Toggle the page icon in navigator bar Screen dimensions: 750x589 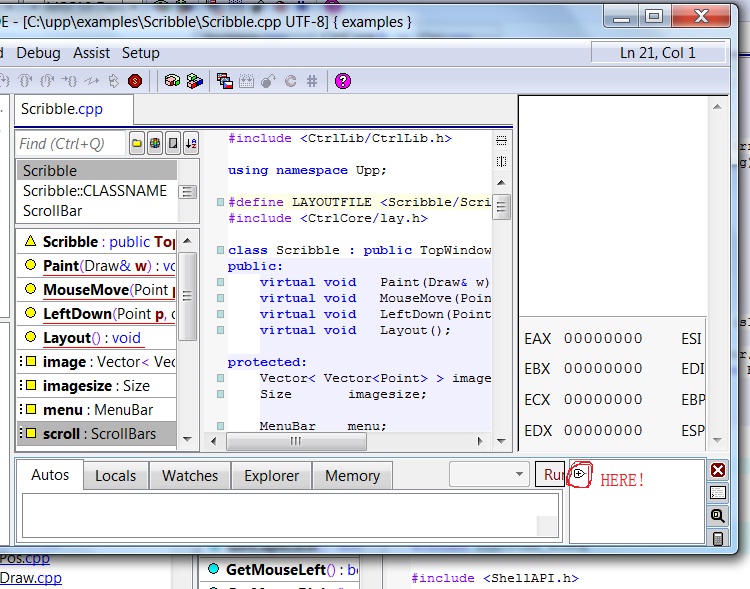pos(173,143)
